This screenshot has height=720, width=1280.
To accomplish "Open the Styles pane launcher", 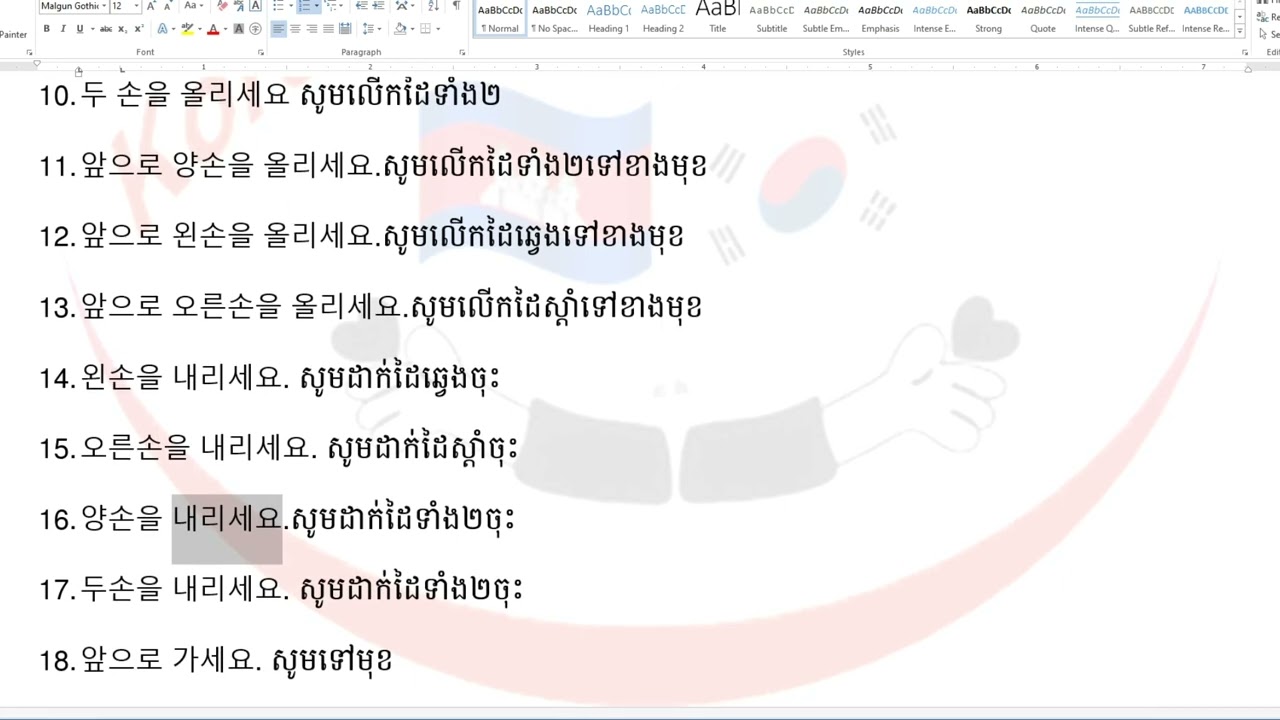I will point(1245,52).
